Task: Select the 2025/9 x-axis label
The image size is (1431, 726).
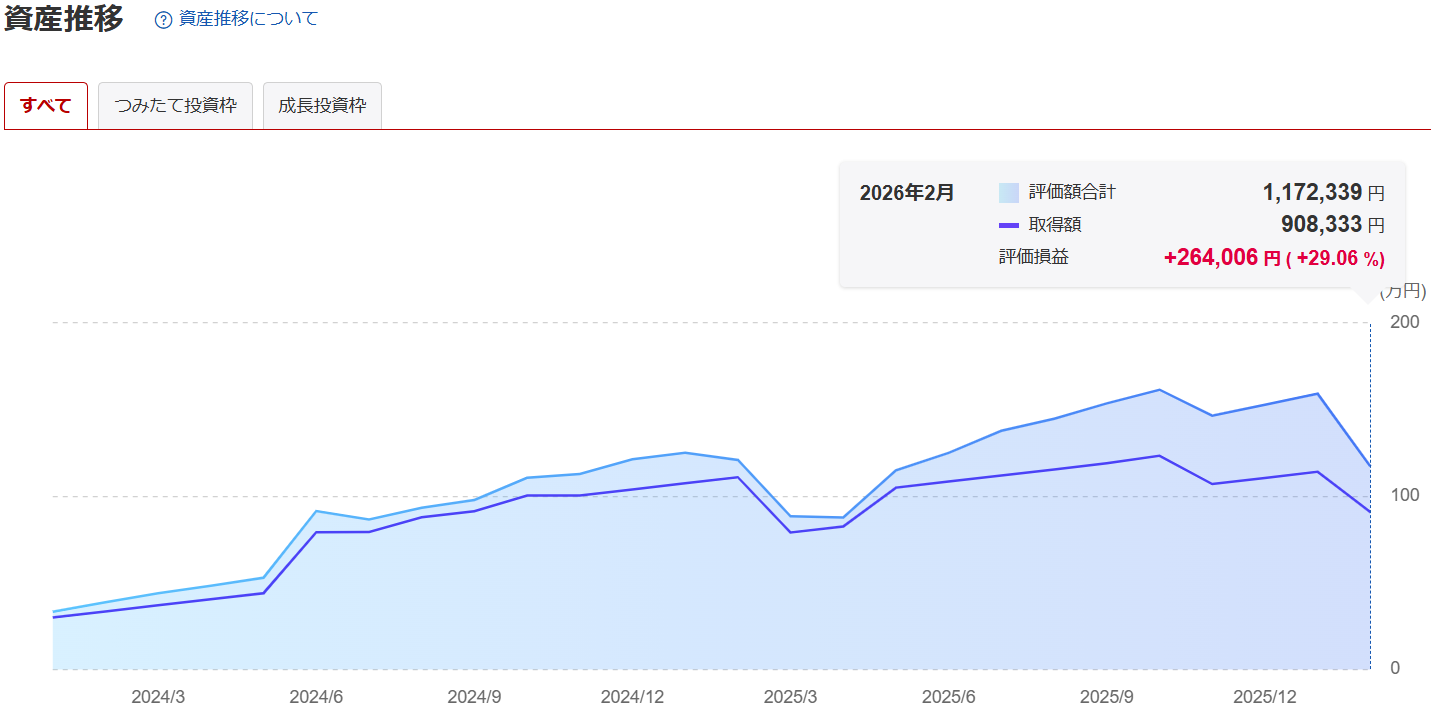Action: (1107, 697)
